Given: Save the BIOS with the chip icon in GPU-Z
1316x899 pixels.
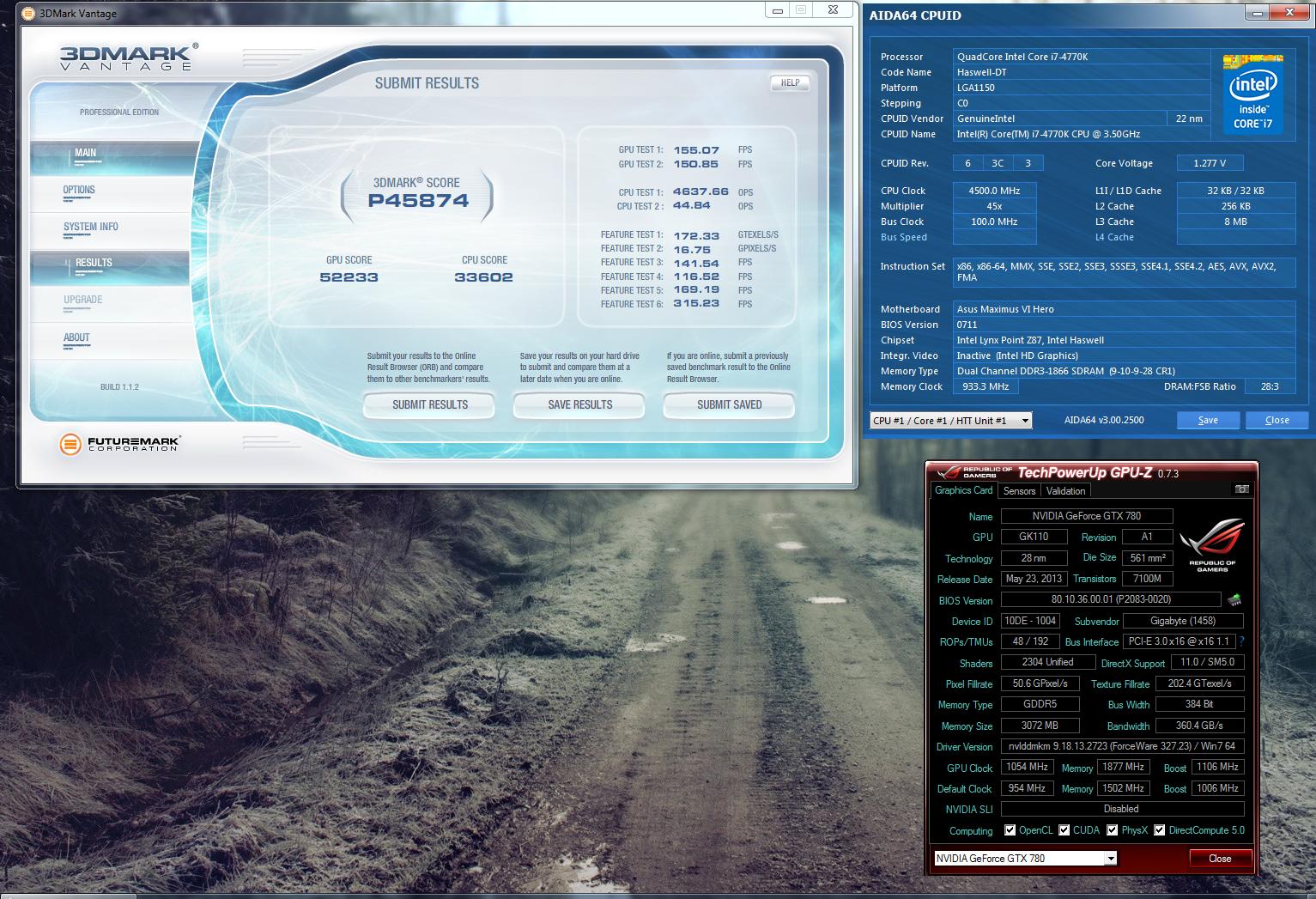Looking at the screenshot, I should click(1234, 600).
